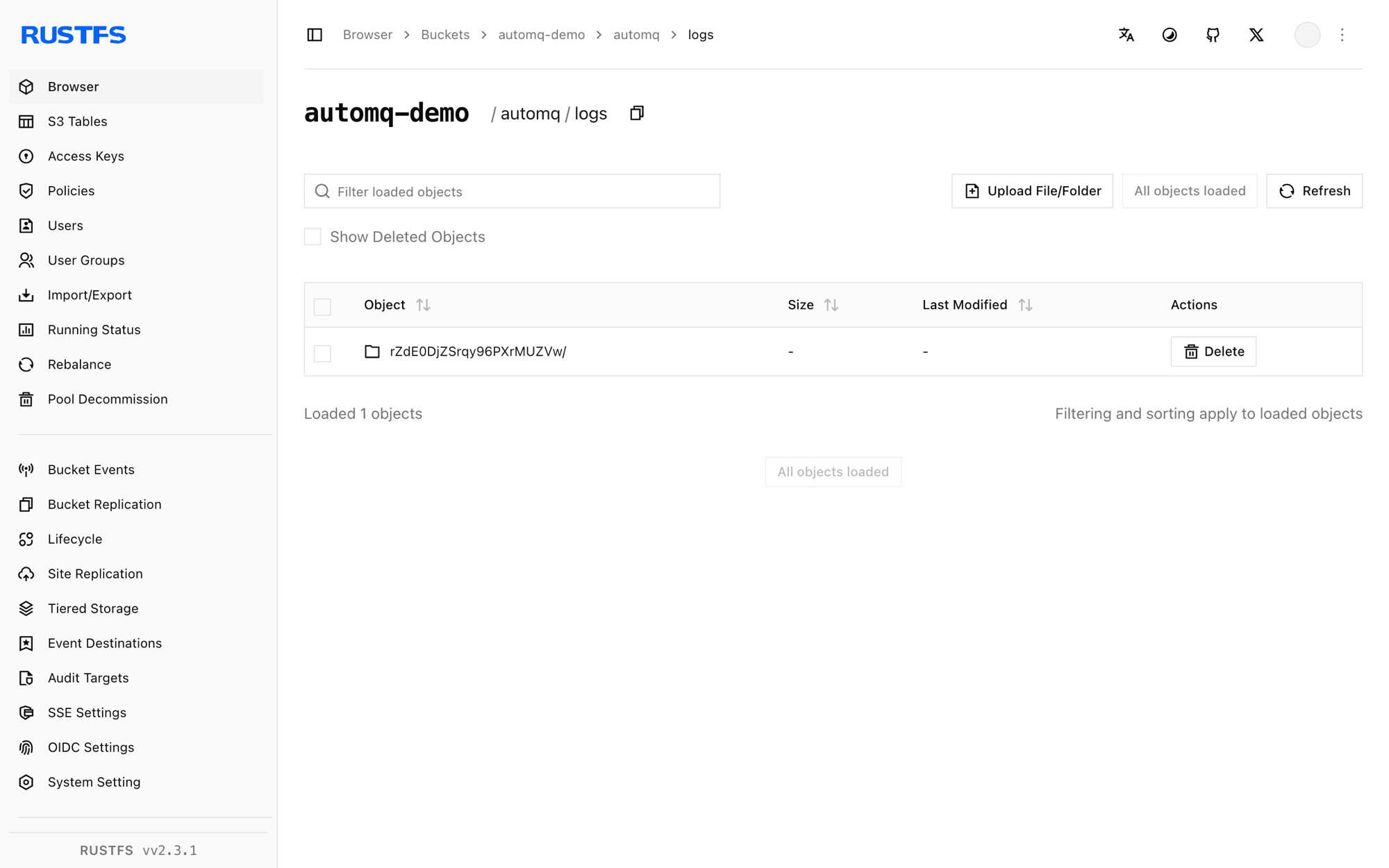Open Event Destinations in the sidebar
The height and width of the screenshot is (868, 1389).
coord(136,644)
